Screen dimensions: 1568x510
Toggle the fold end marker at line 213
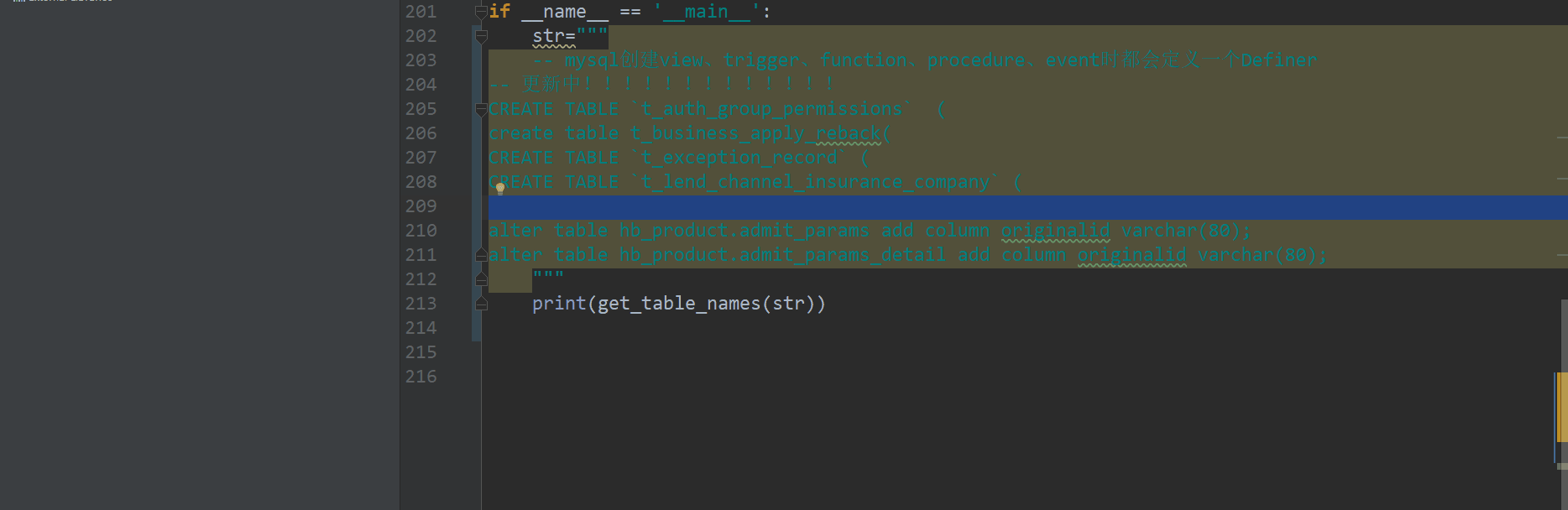[481, 304]
